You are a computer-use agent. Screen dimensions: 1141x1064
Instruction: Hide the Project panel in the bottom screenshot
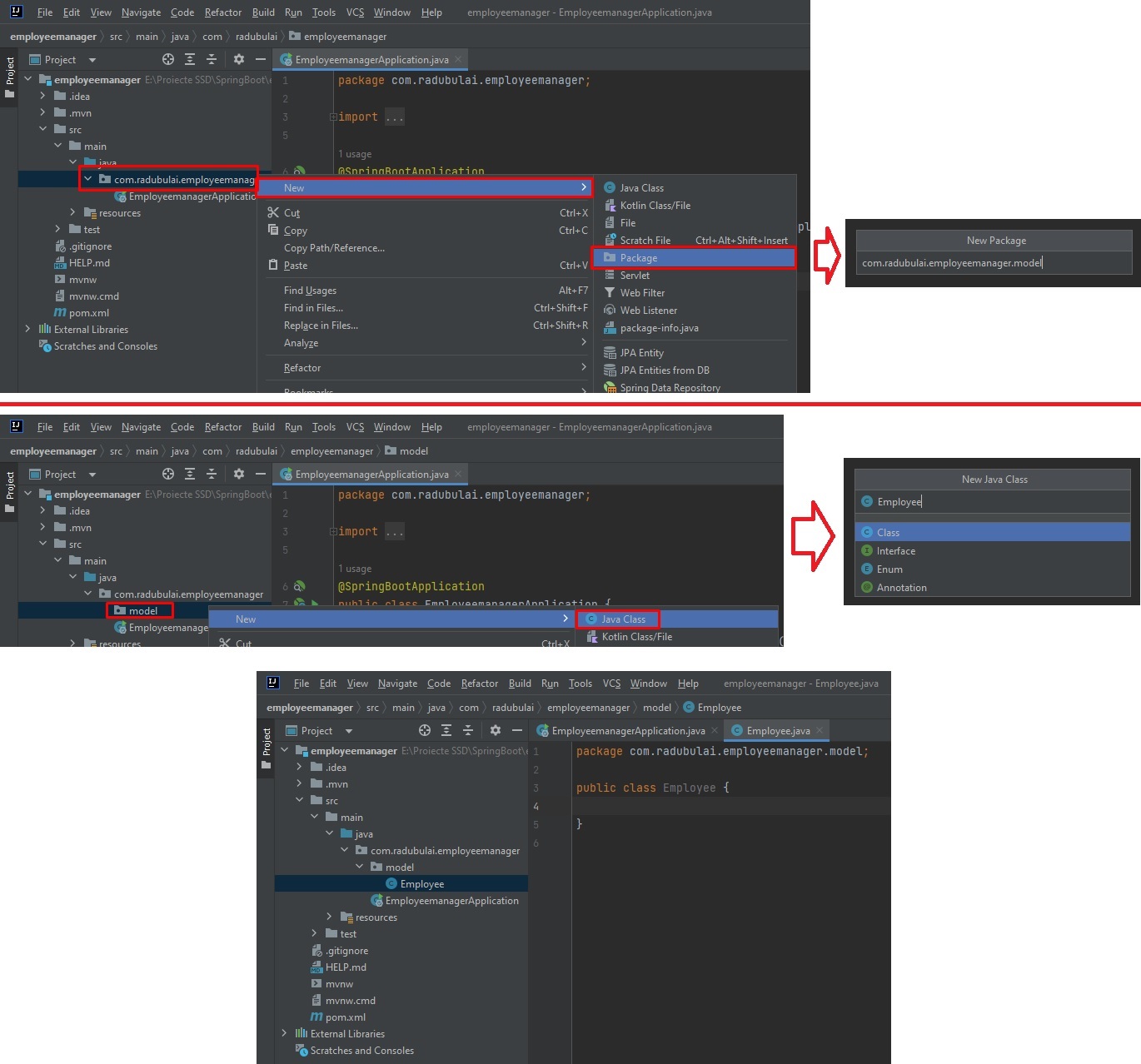click(517, 730)
